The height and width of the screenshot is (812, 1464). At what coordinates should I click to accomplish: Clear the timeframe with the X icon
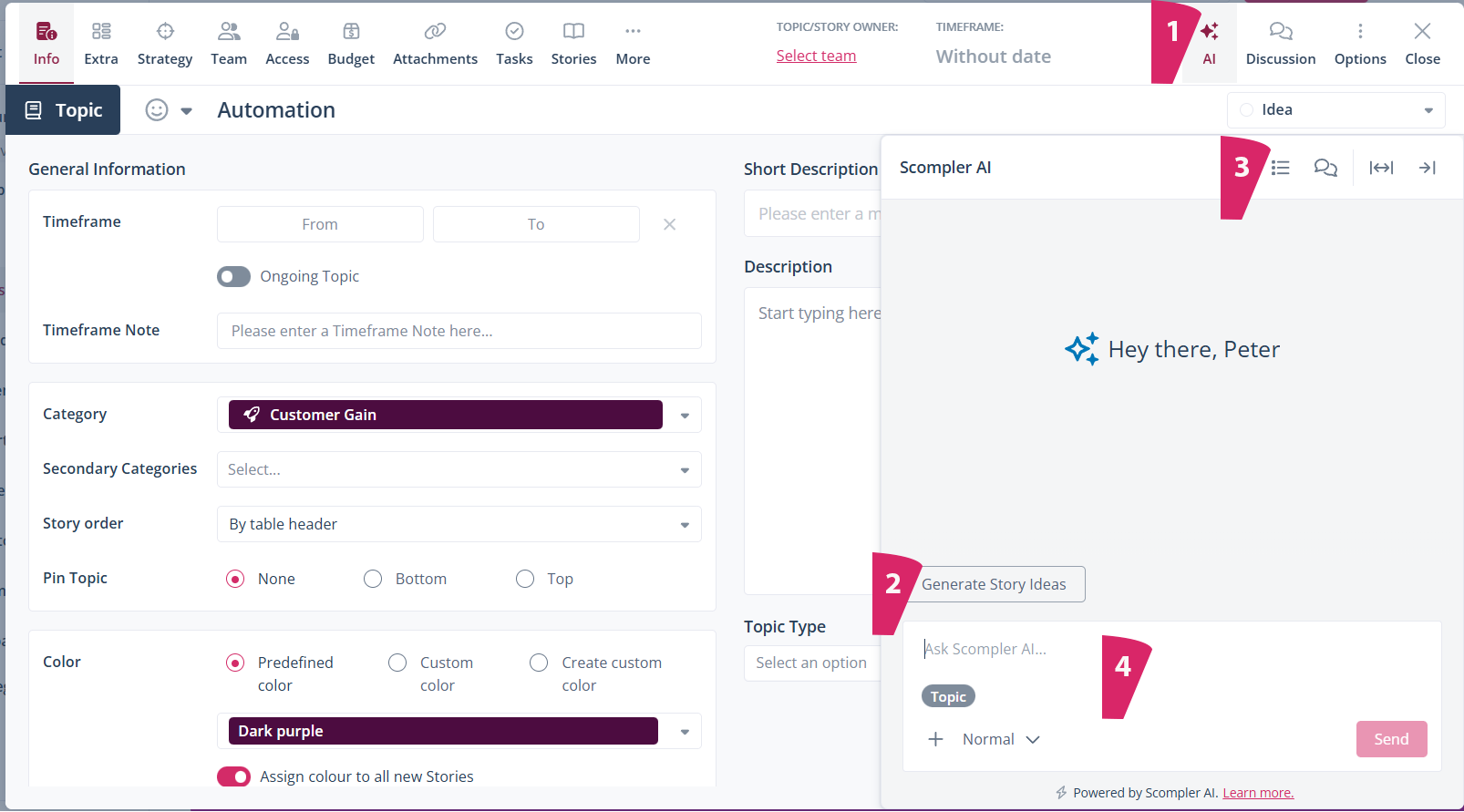[669, 224]
